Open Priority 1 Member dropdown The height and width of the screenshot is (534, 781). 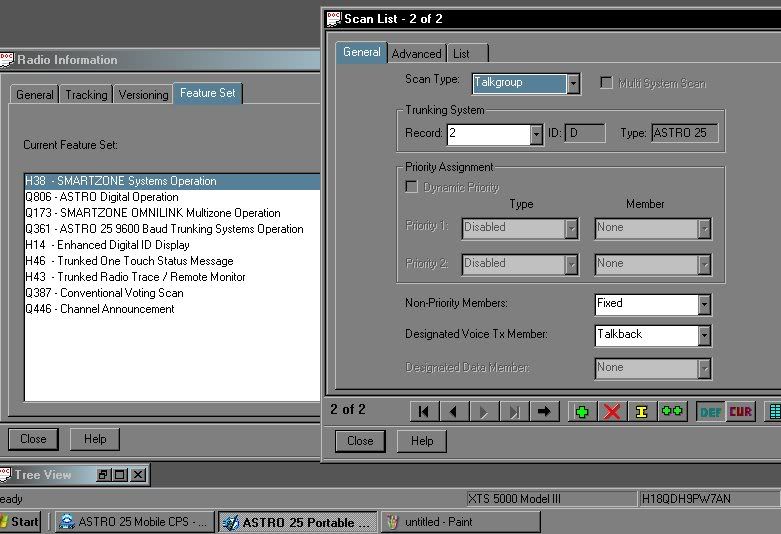coord(704,229)
